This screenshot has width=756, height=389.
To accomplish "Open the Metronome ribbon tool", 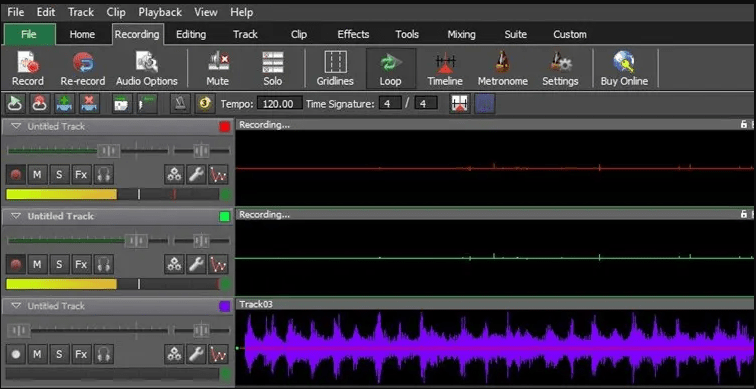I will pyautogui.click(x=502, y=68).
